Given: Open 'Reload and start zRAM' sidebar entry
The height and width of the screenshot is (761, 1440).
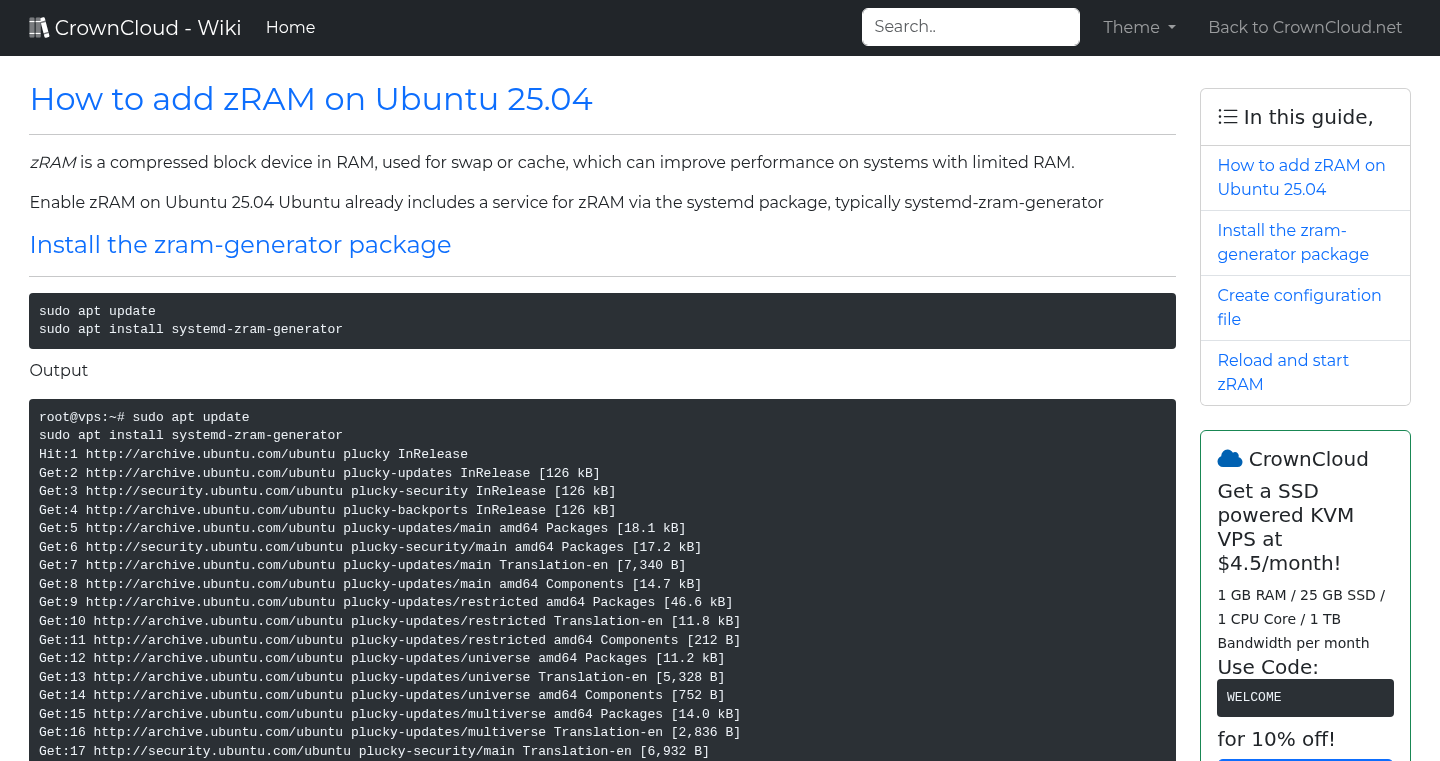Looking at the screenshot, I should pos(1283,372).
